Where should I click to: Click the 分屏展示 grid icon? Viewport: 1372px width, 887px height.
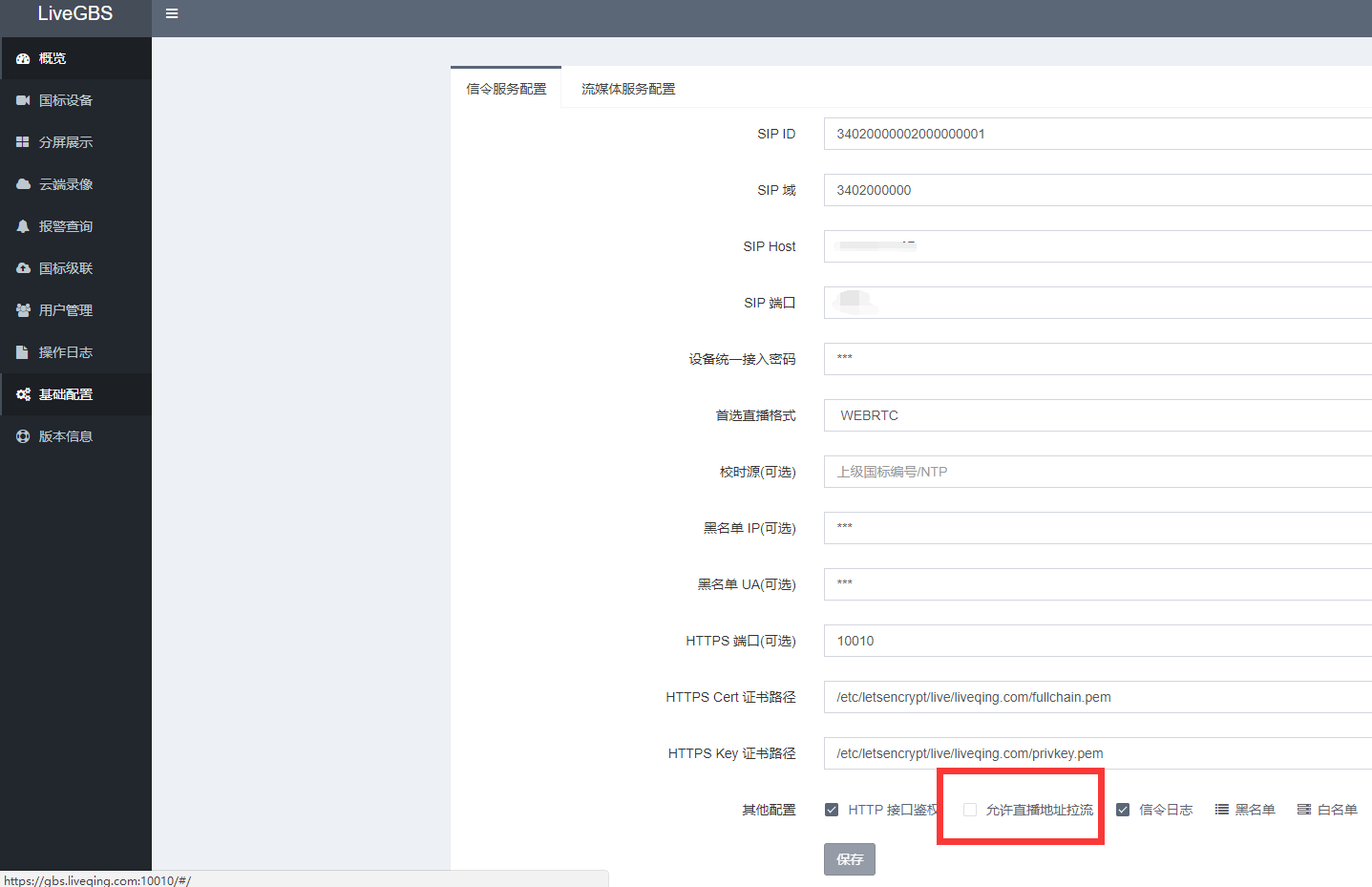pos(23,142)
